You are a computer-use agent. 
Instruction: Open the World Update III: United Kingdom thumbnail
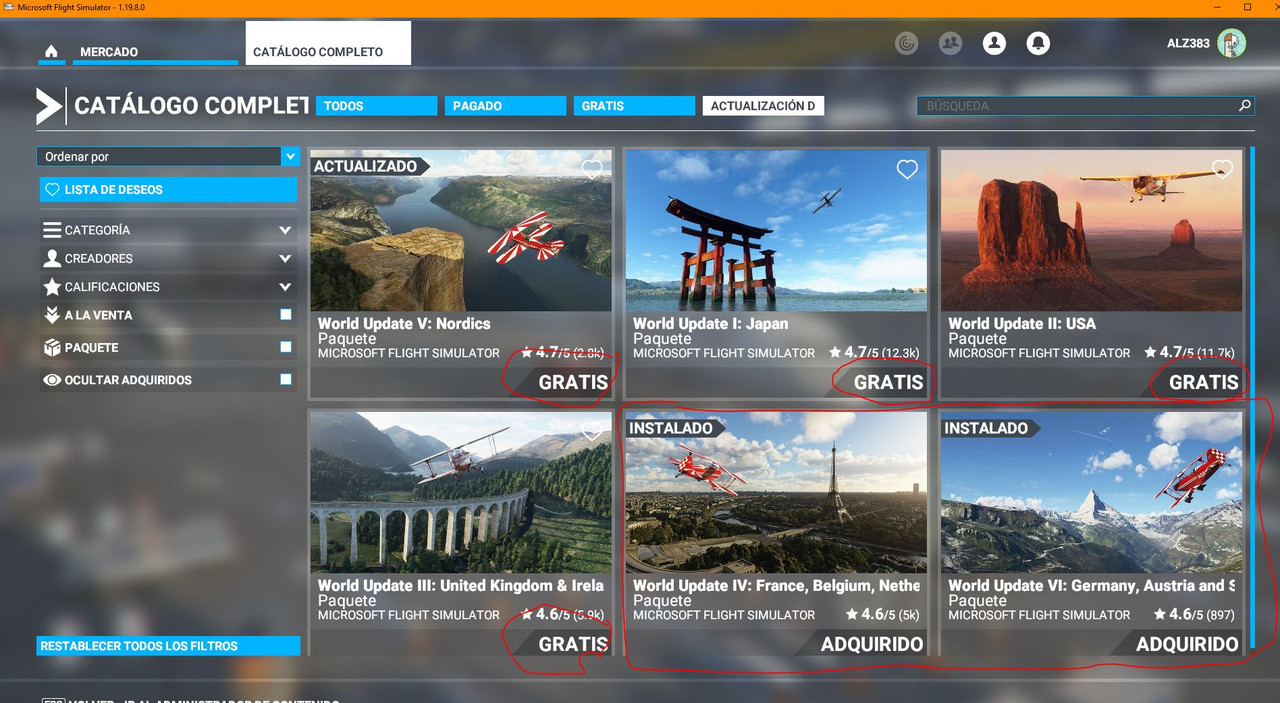pyautogui.click(x=461, y=493)
